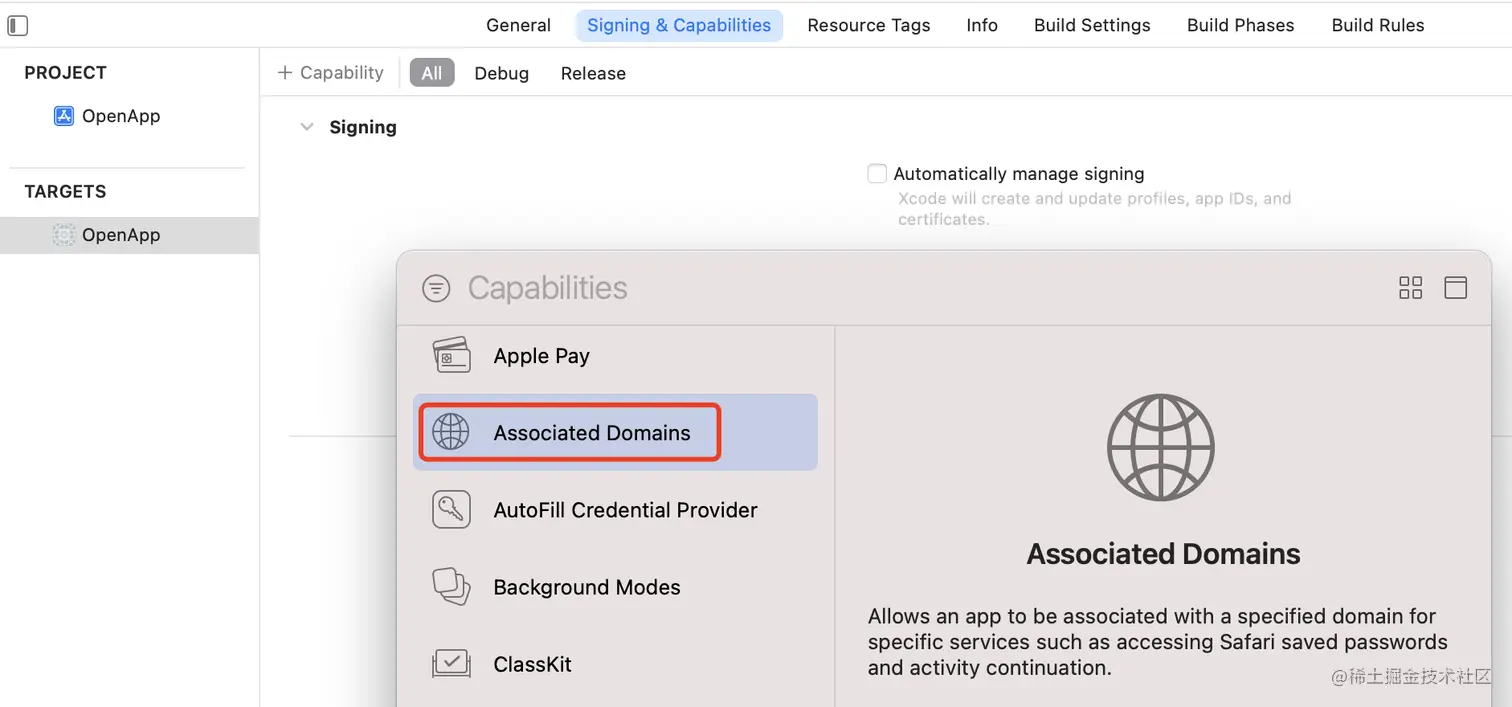1512x707 pixels.
Task: Select the Release configuration filter
Action: 593,73
